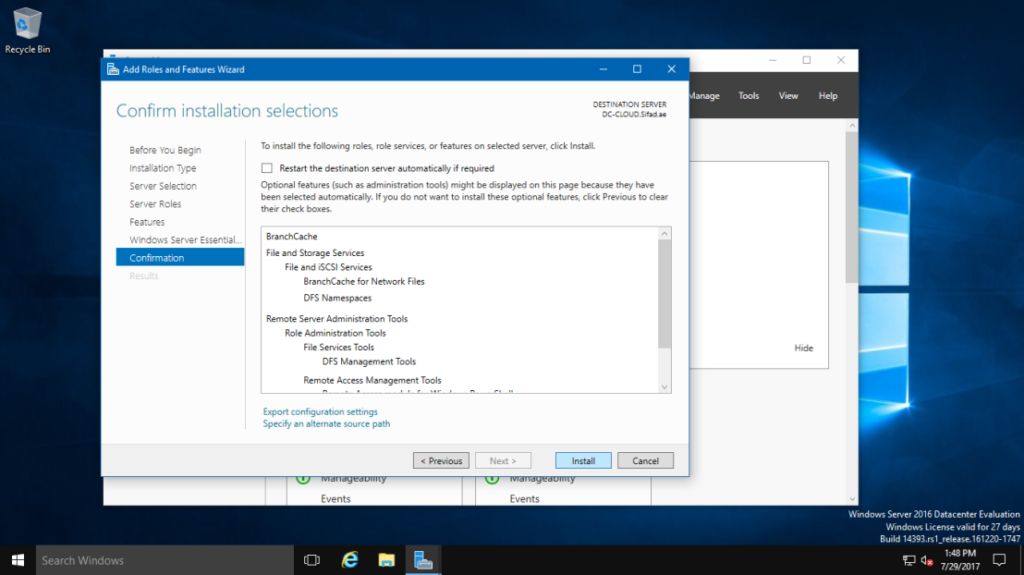Click the selections list scrollbar thumb

(x=664, y=294)
